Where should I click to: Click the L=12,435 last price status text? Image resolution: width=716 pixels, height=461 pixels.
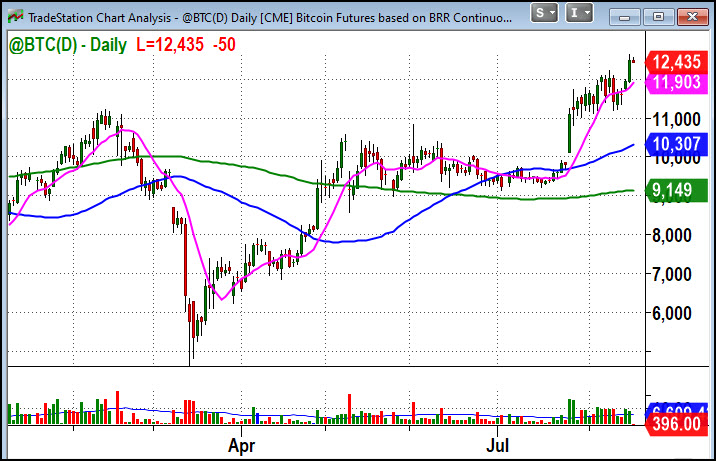[170, 45]
